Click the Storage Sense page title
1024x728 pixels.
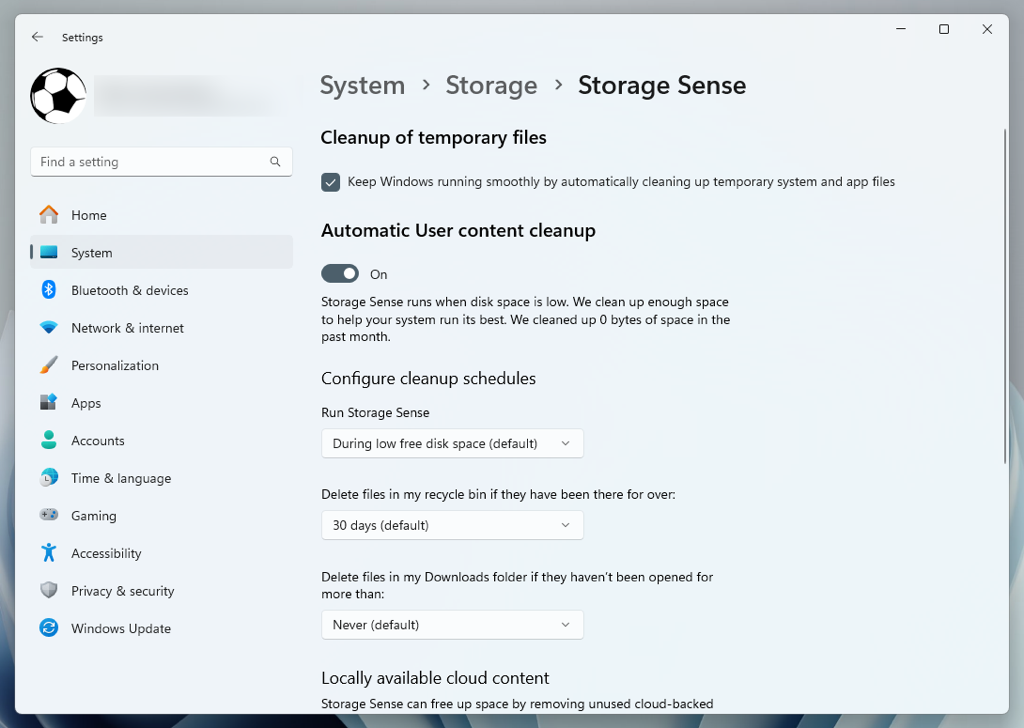(x=662, y=86)
